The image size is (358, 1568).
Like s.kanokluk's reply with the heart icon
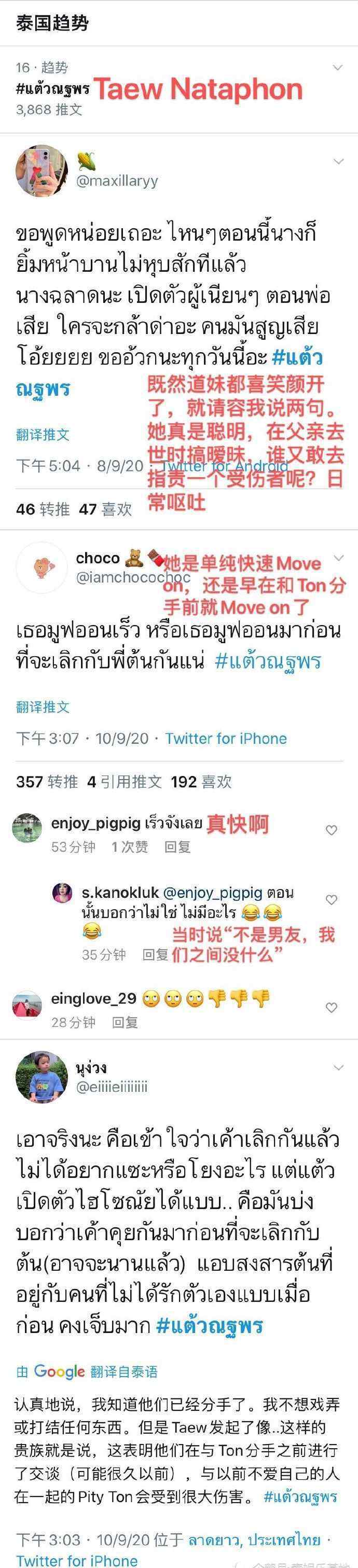pos(331,899)
